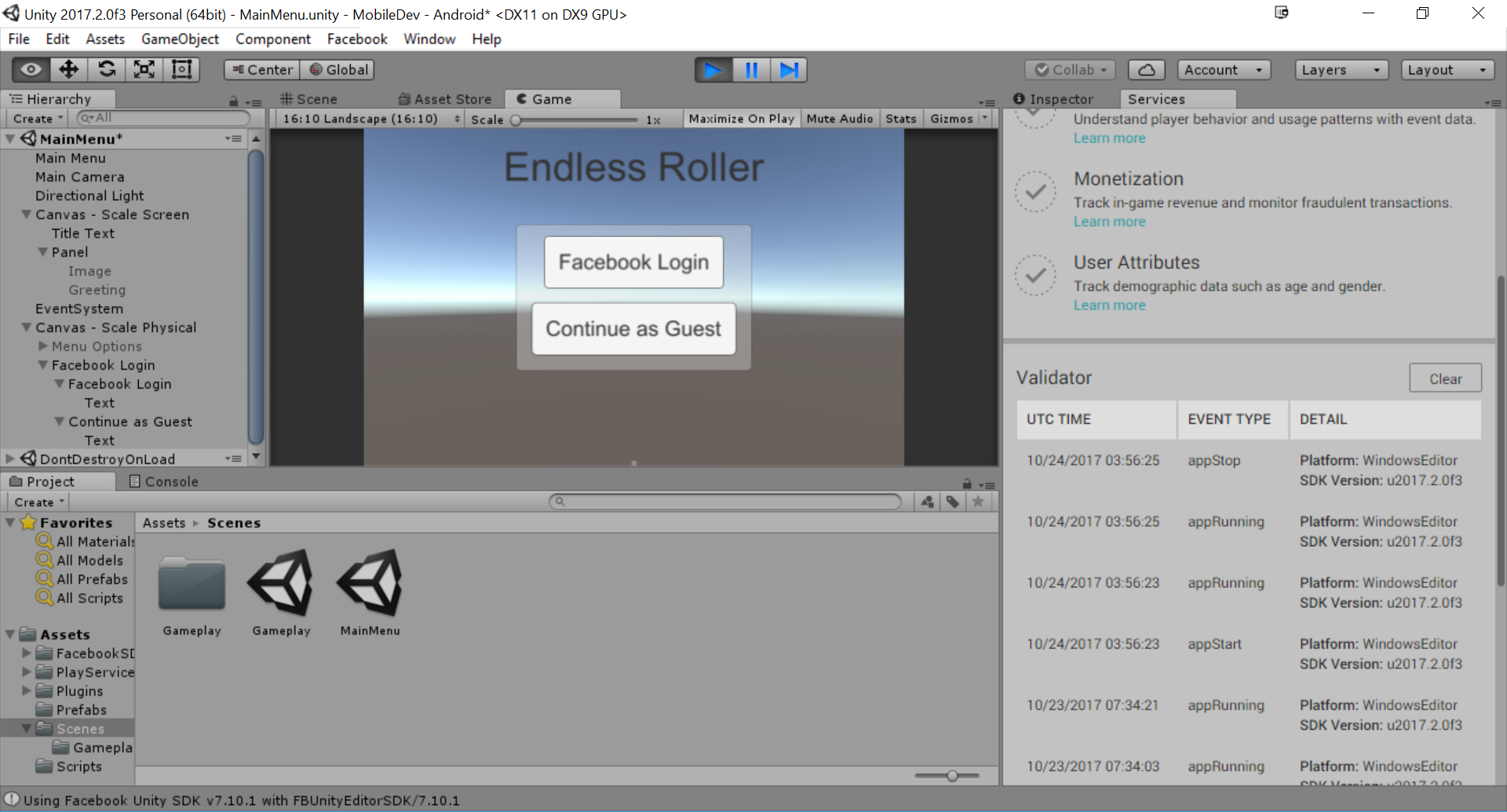Select the Rect Transform tool
The width and height of the screenshot is (1507, 812).
point(182,70)
